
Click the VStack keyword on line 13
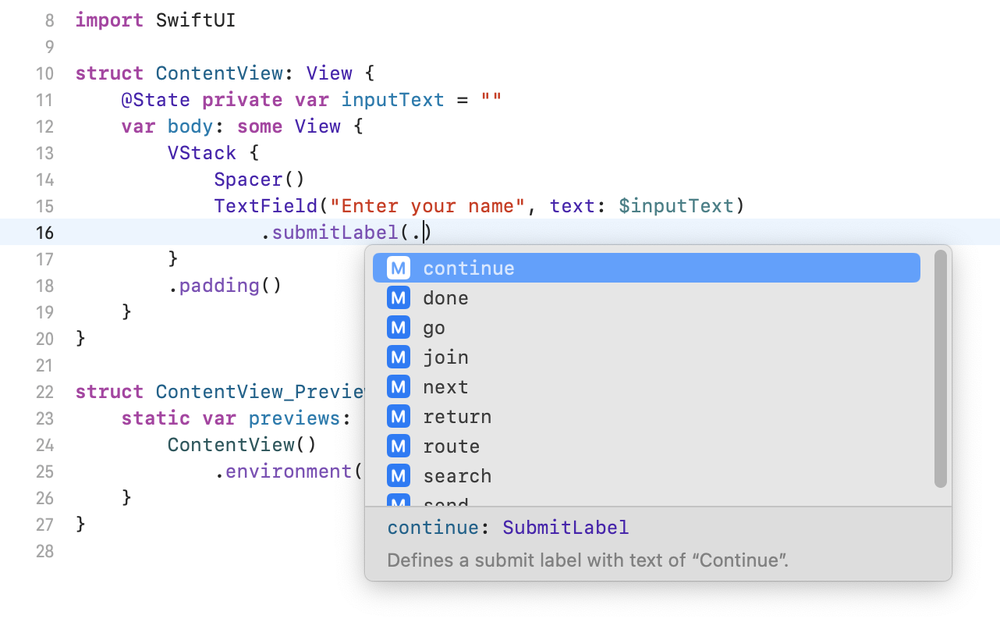click(201, 153)
